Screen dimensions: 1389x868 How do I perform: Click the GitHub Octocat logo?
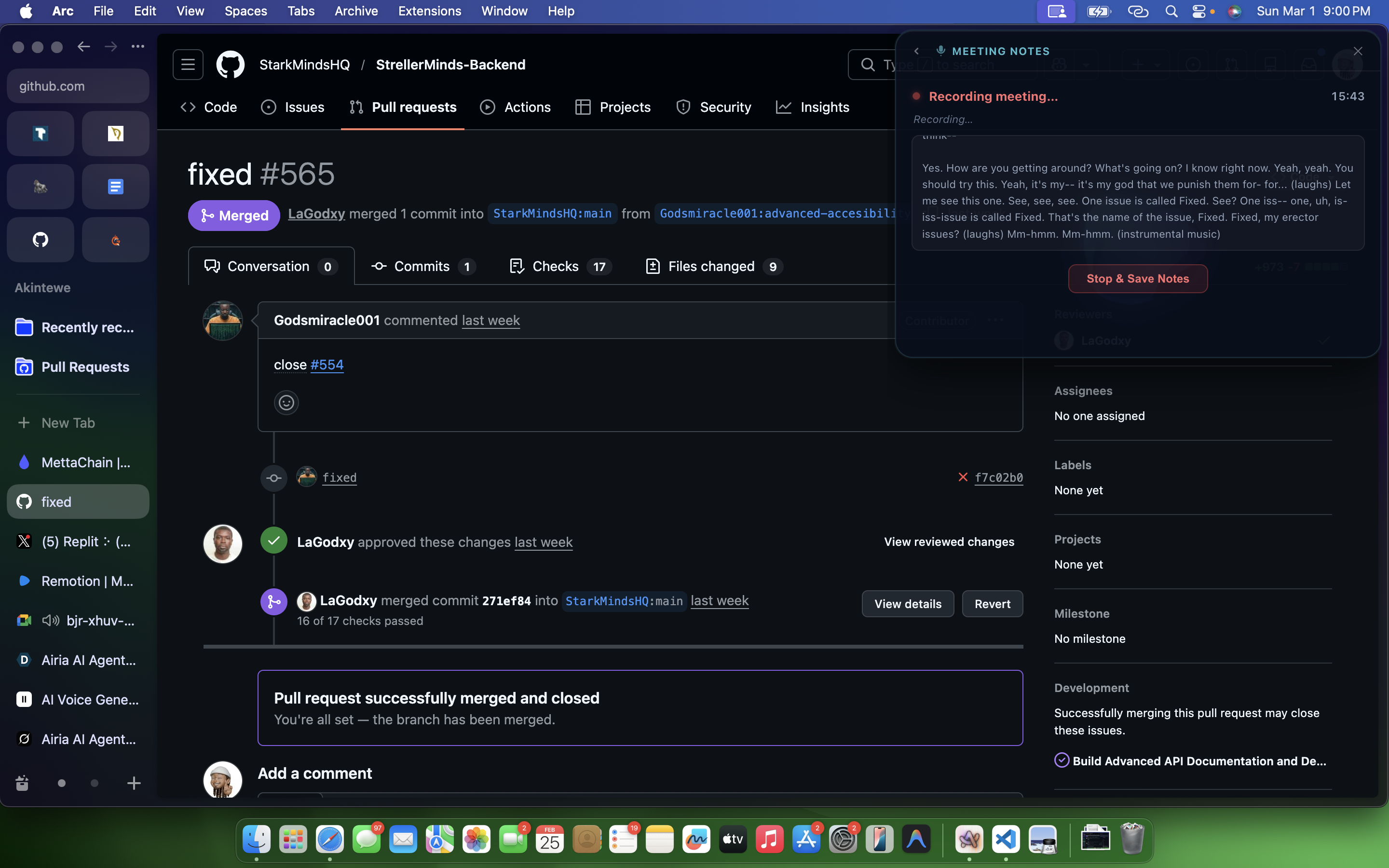(230, 64)
